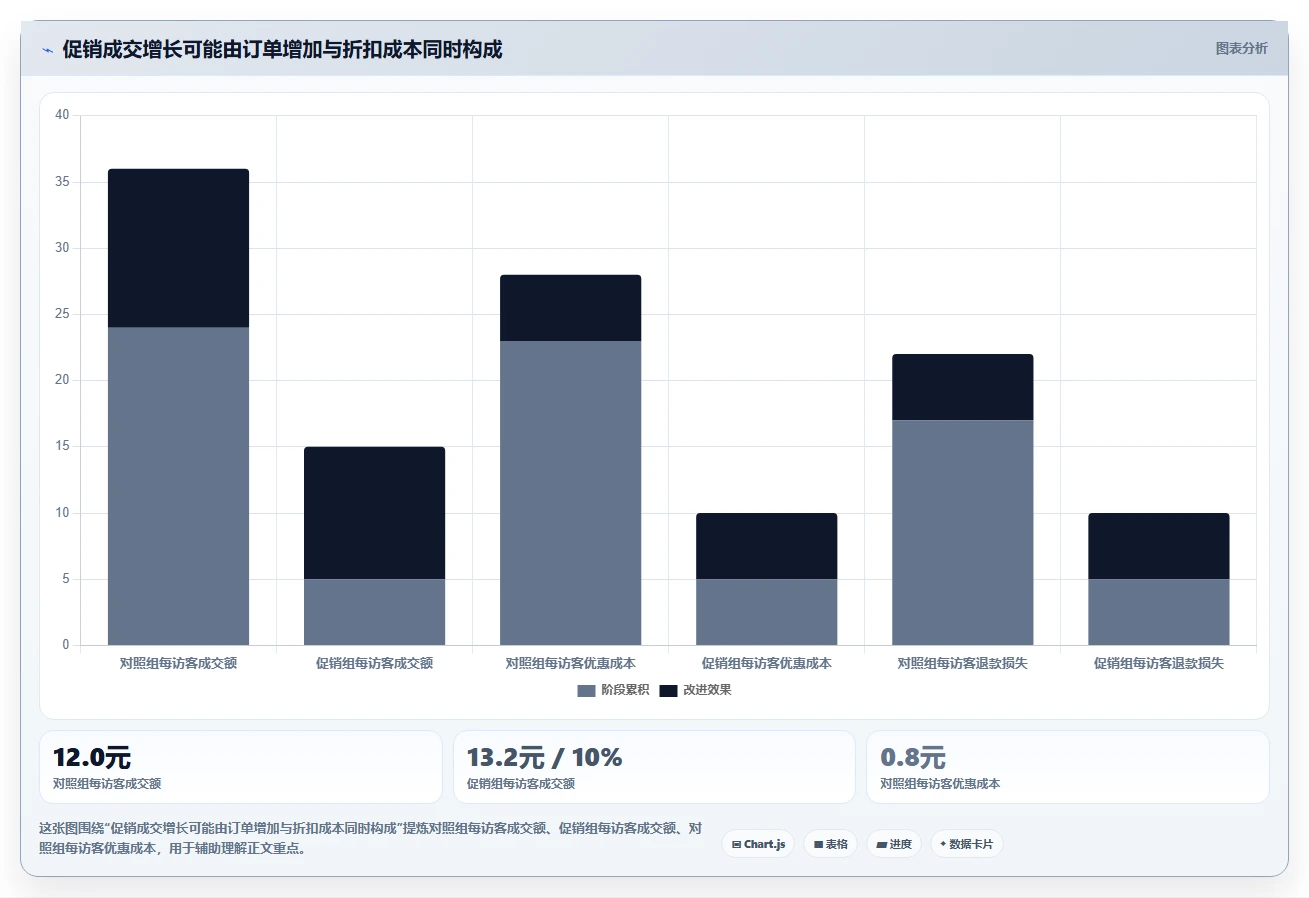The image size is (1309, 898).
Task: Click the dark segment of 促销组每访客成交额 bar
Action: 374,513
